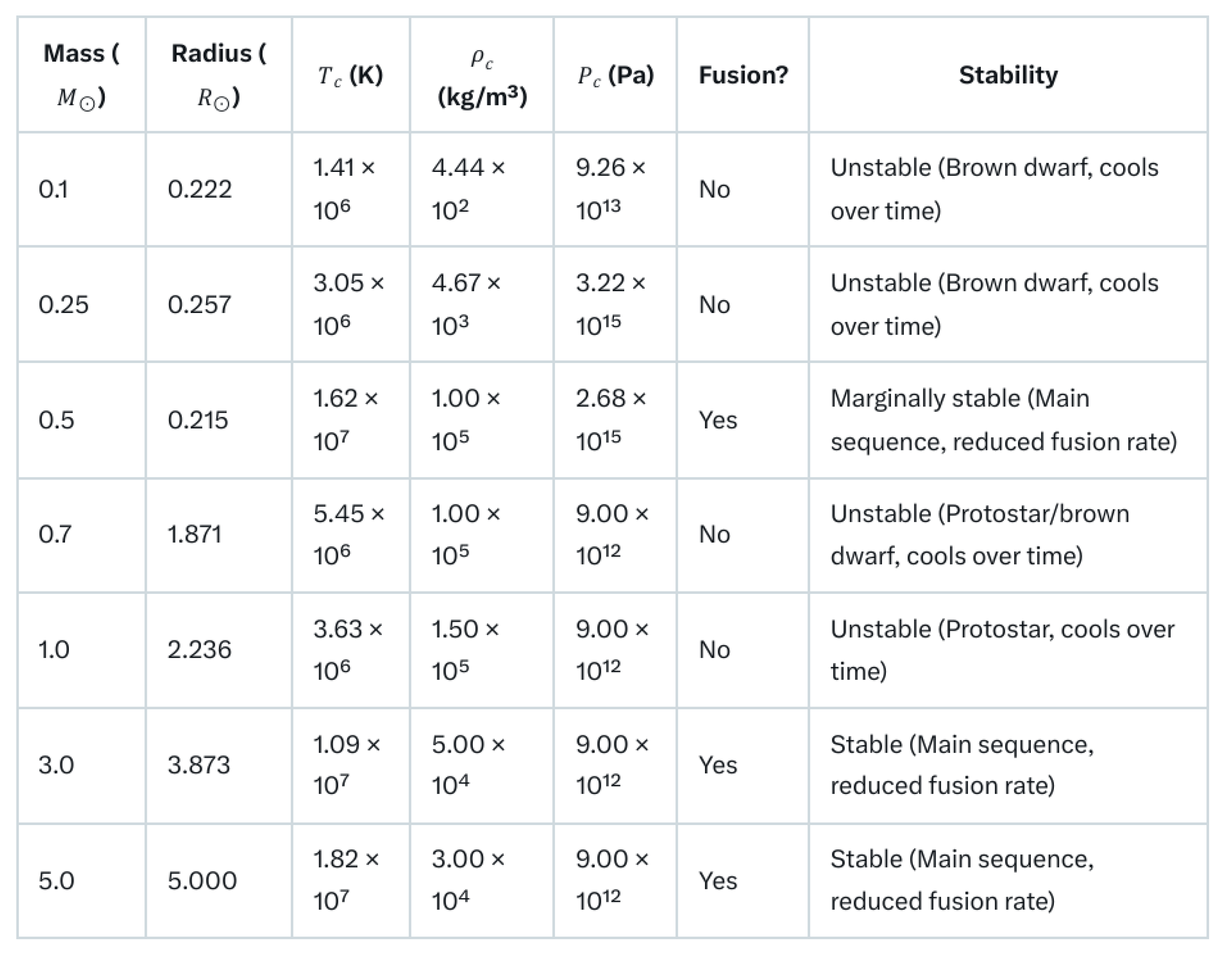
Task: Click the temperature cell 3.05 × 10⁶
Action: [349, 304]
